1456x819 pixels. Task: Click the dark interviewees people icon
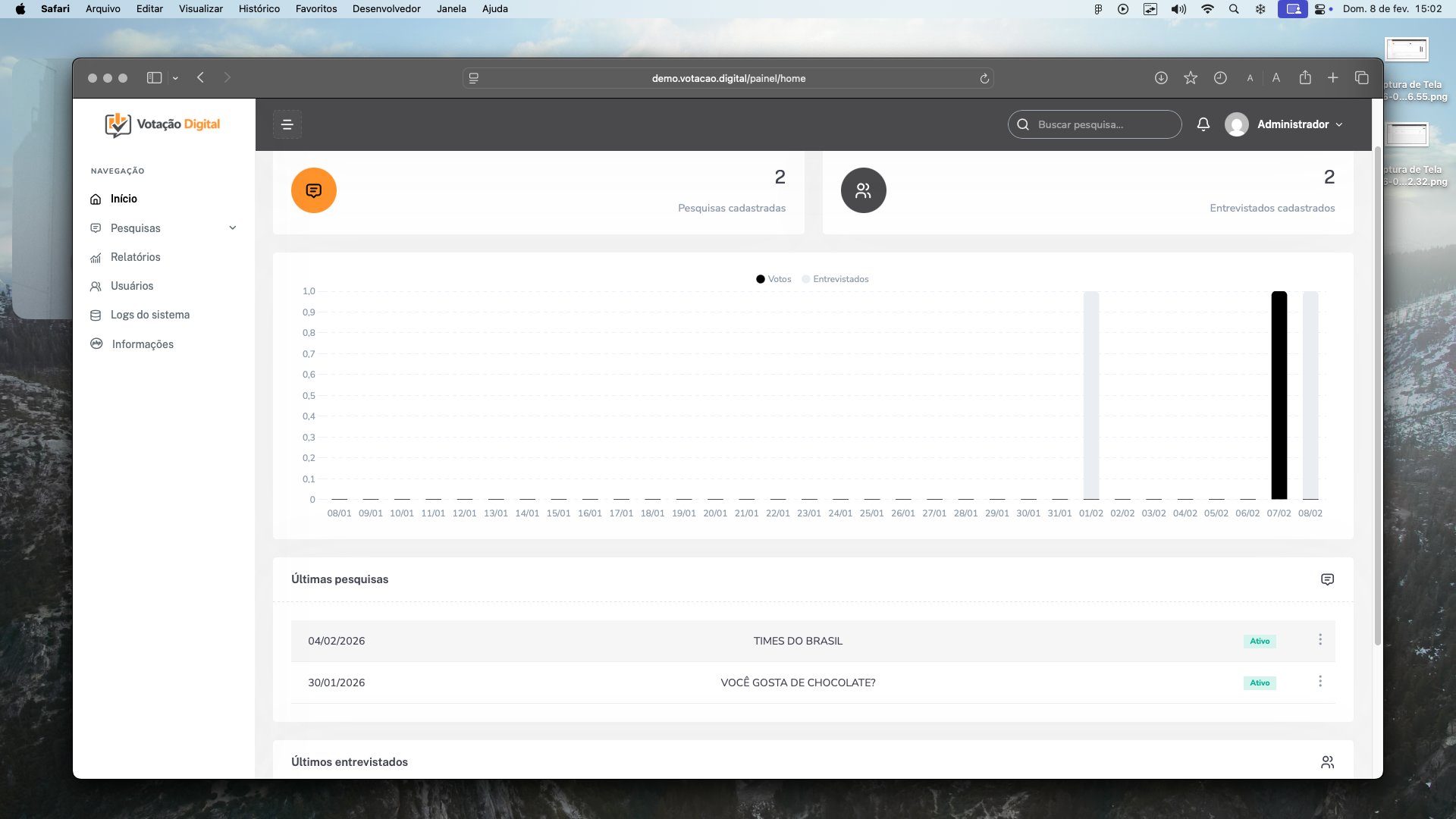point(863,190)
